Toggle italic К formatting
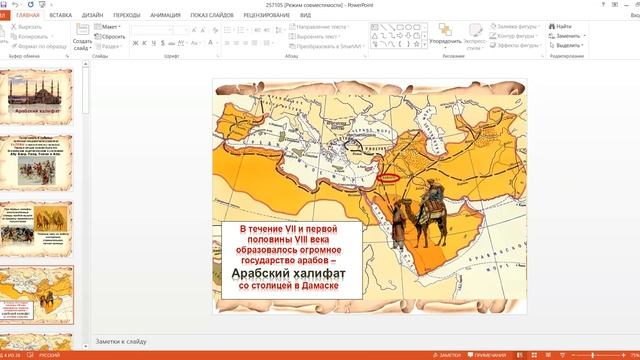The height and width of the screenshot is (360, 640). (x=144, y=43)
